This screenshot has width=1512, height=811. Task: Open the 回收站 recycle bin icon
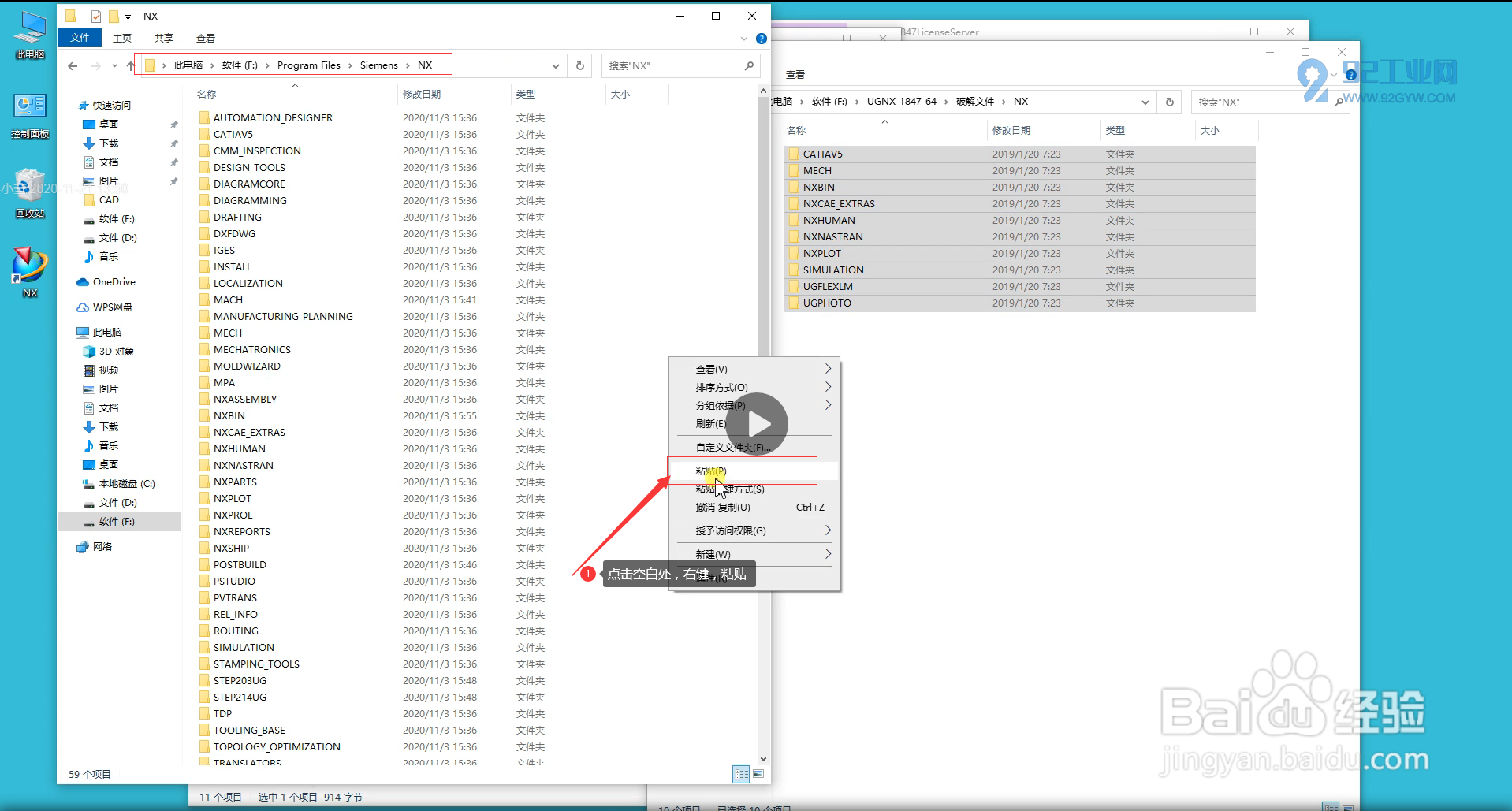30,194
